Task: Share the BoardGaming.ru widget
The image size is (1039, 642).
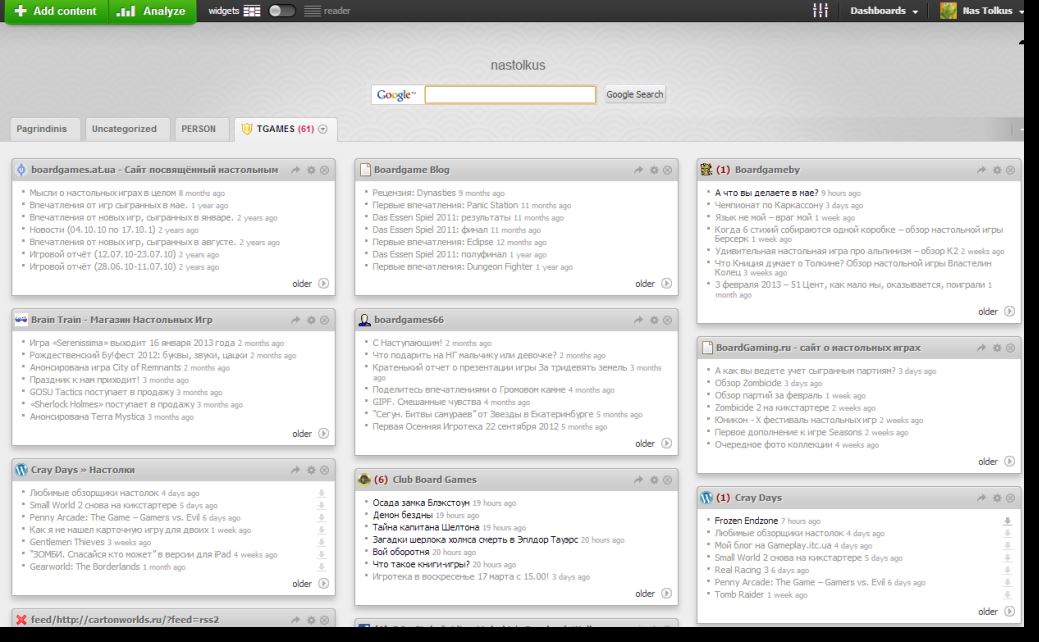Action: pos(981,348)
